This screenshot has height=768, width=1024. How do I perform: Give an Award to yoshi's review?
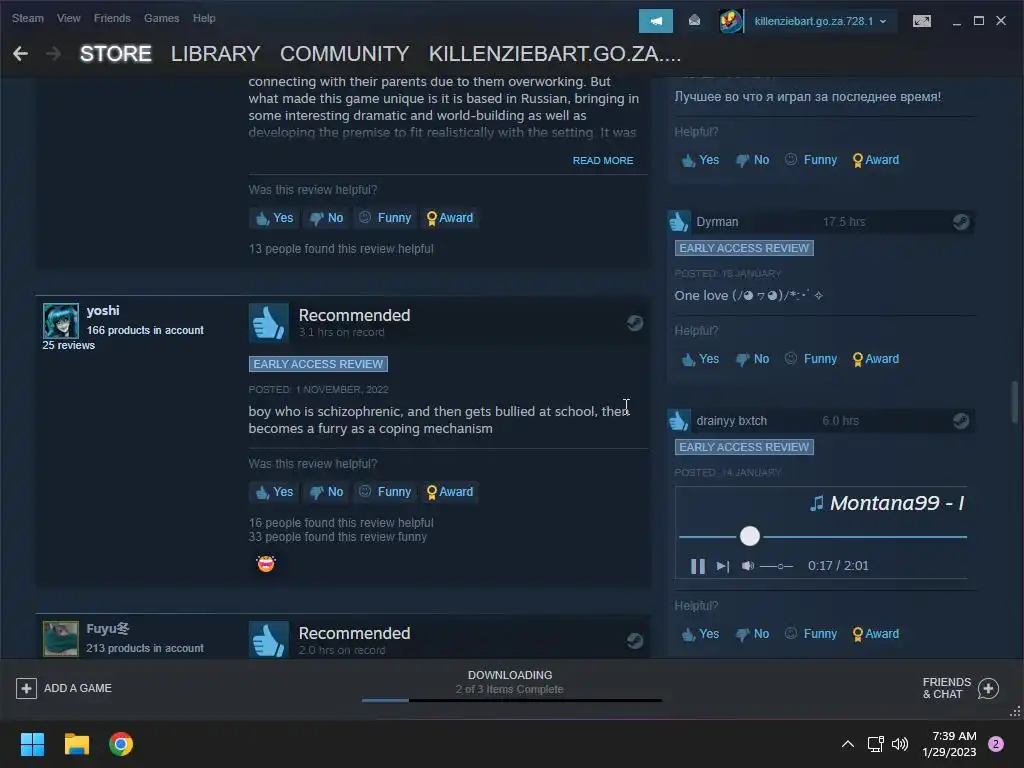click(449, 492)
